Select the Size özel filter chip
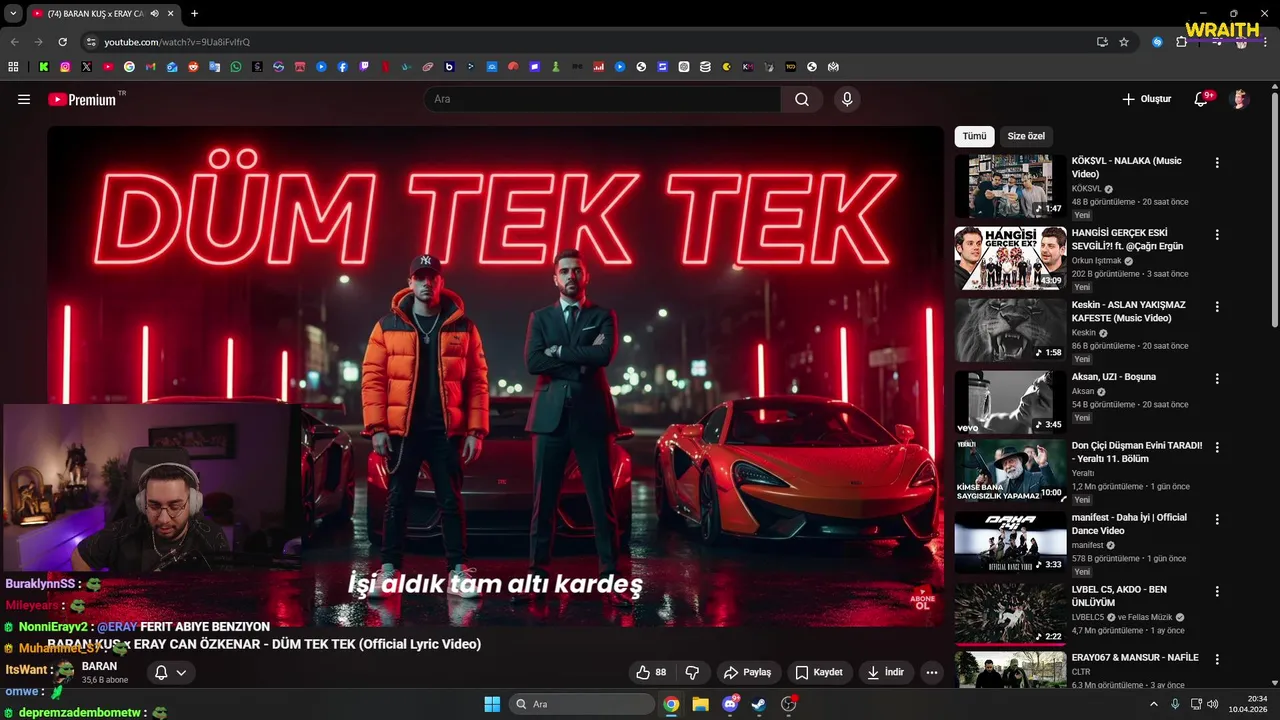The height and width of the screenshot is (720, 1280). point(1026,136)
